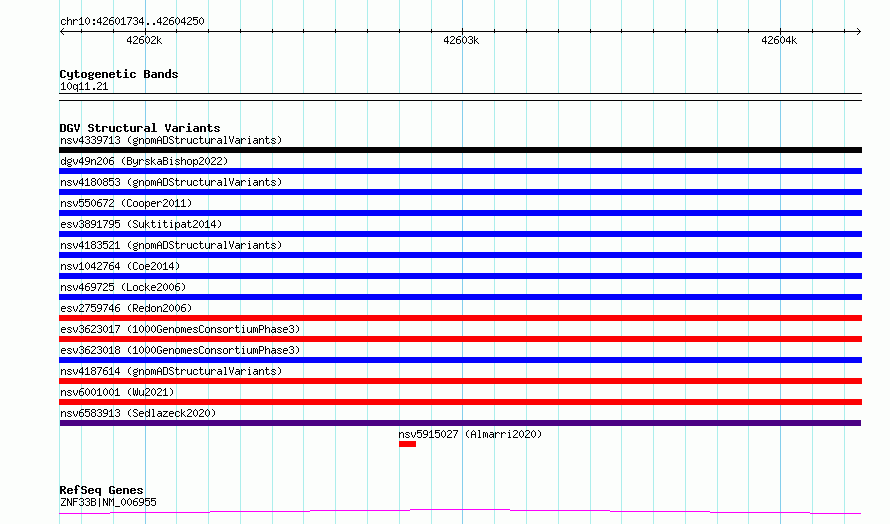Select the blue esv3891795 Suktitipat2014 bar
The height and width of the screenshot is (524, 890).
coord(460,234)
